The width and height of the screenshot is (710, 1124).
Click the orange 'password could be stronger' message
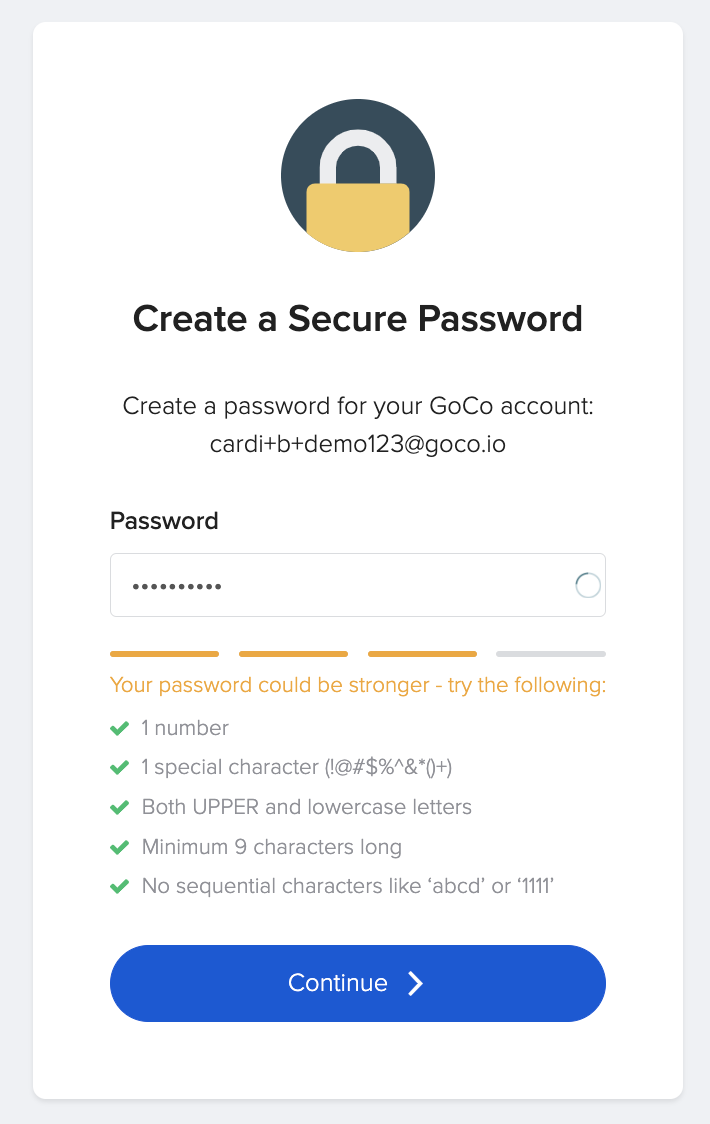click(358, 686)
